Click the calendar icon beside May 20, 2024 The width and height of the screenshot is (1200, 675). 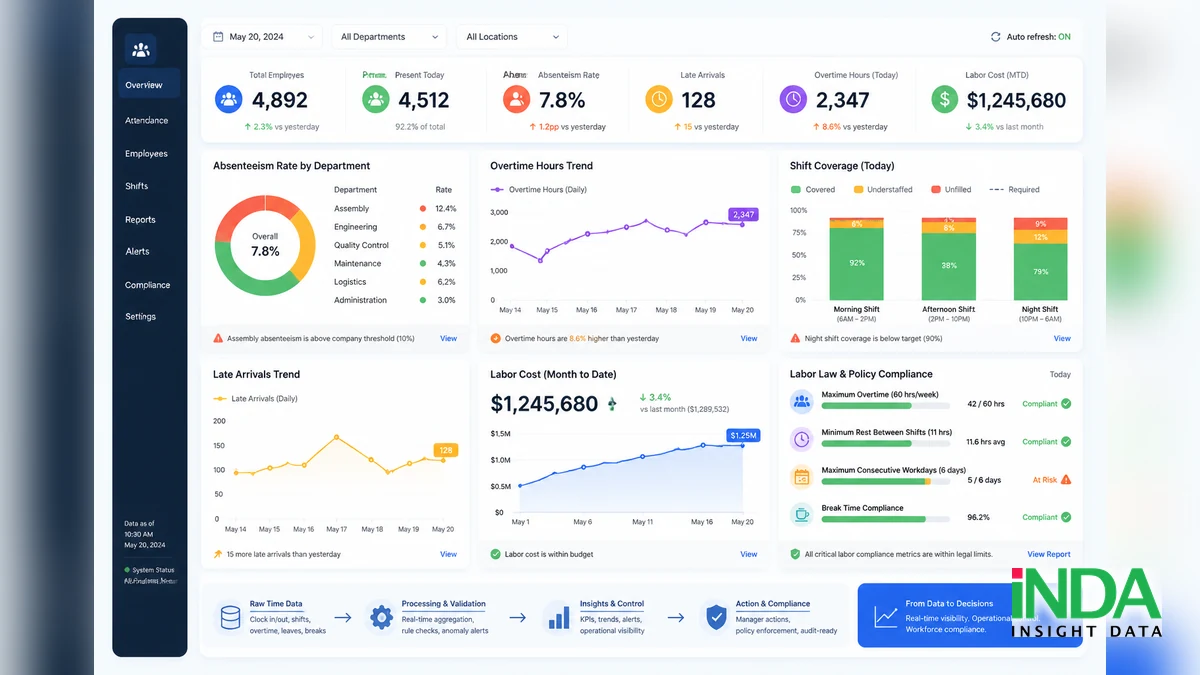(x=218, y=37)
